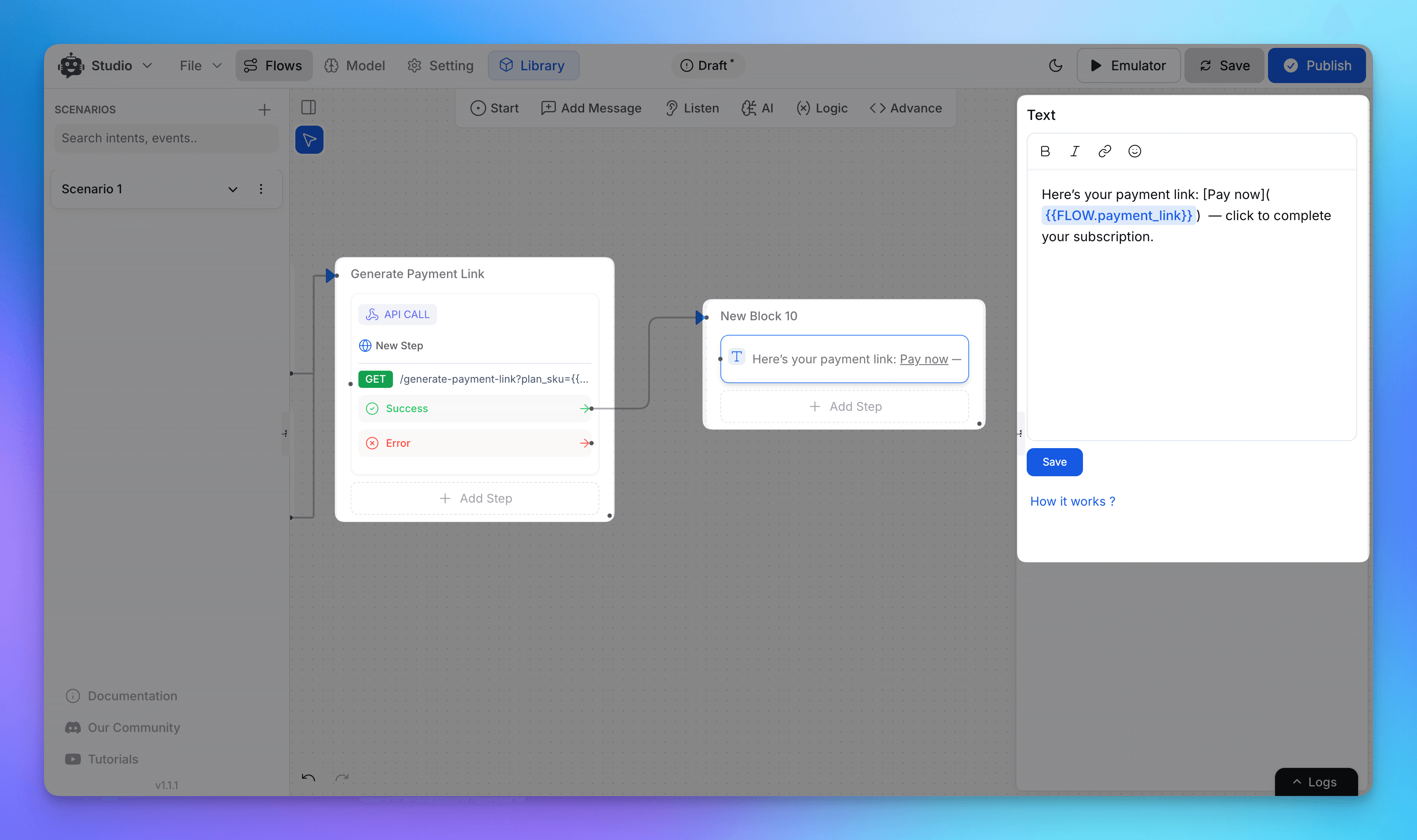
Task: Click the New Block 10 input connector arrow
Action: point(701,318)
